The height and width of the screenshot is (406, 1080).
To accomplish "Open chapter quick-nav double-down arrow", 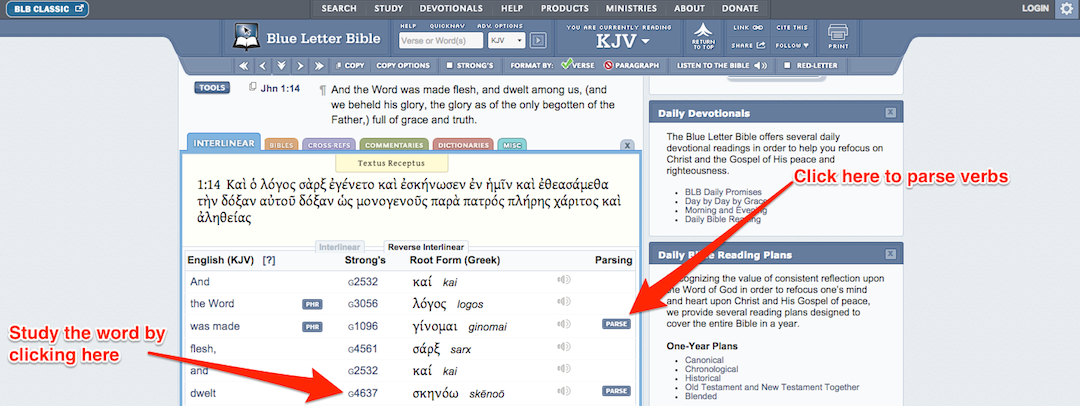I will (281, 65).
